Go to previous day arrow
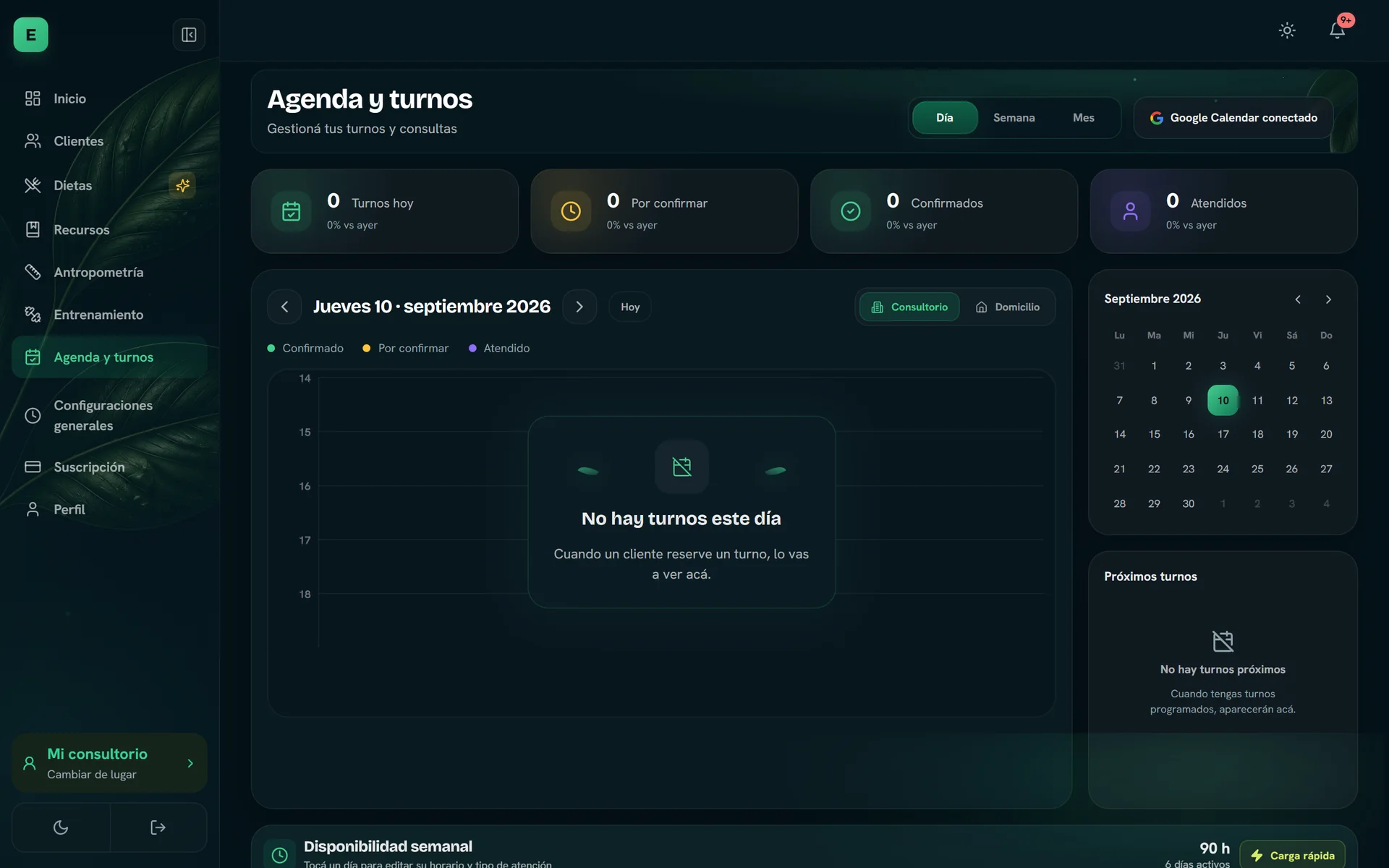This screenshot has height=868, width=1389. pyautogui.click(x=284, y=307)
